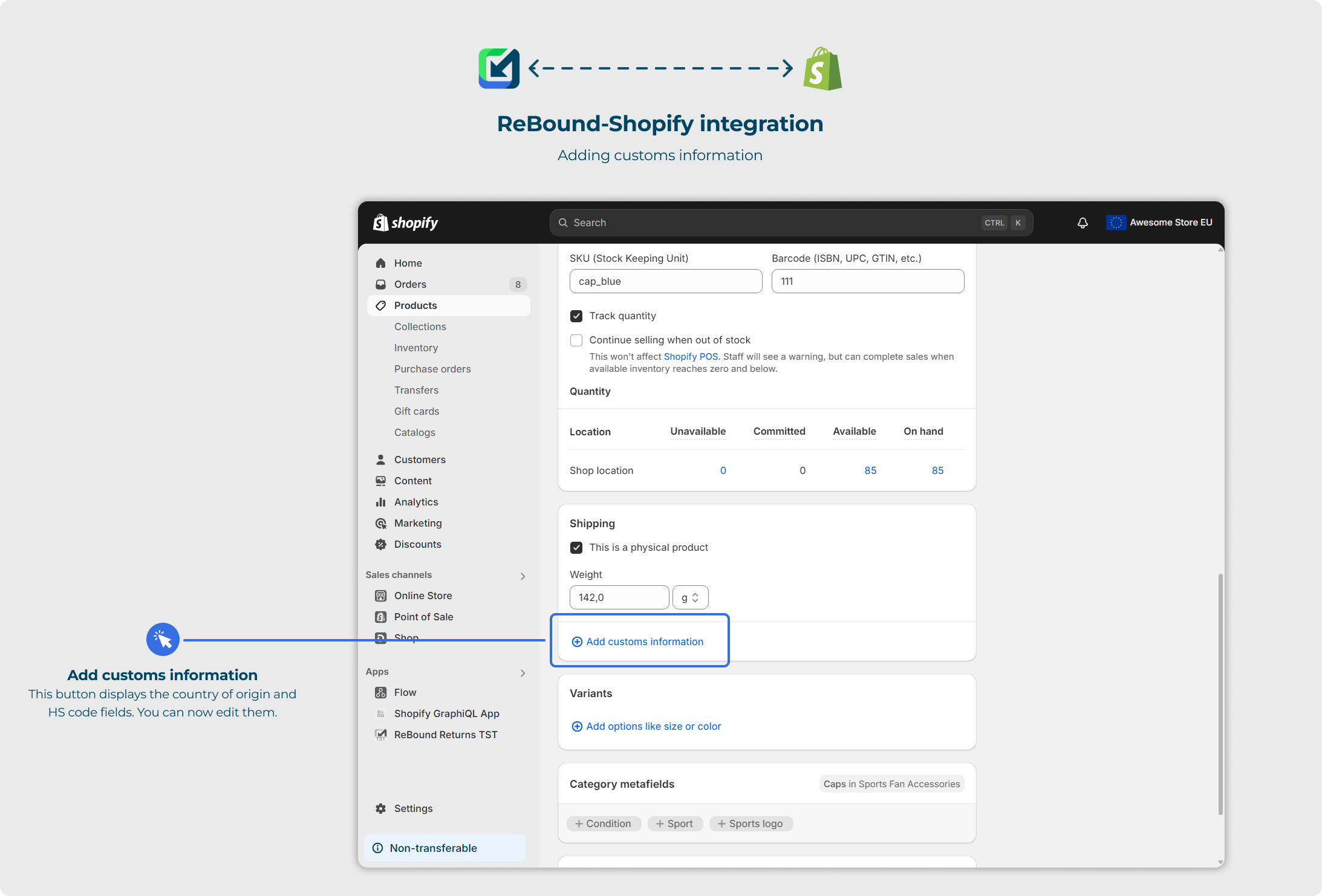The height and width of the screenshot is (896, 1322).
Task: Open Transfers submenu item
Action: point(416,390)
